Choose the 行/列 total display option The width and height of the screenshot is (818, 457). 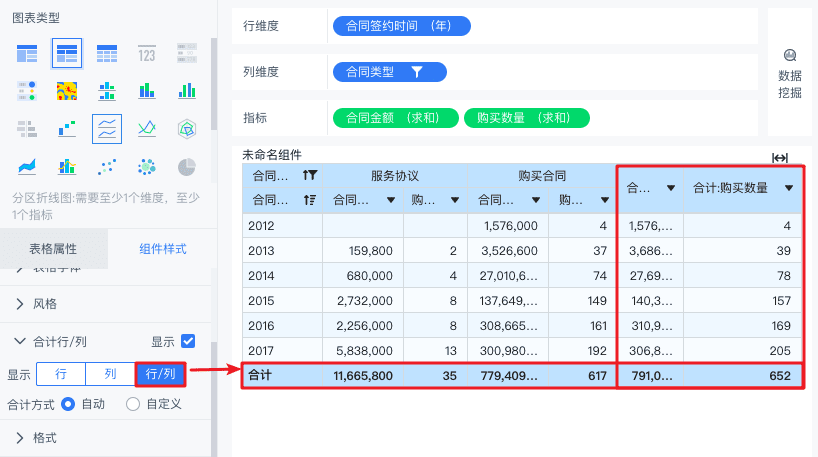[x=160, y=374]
